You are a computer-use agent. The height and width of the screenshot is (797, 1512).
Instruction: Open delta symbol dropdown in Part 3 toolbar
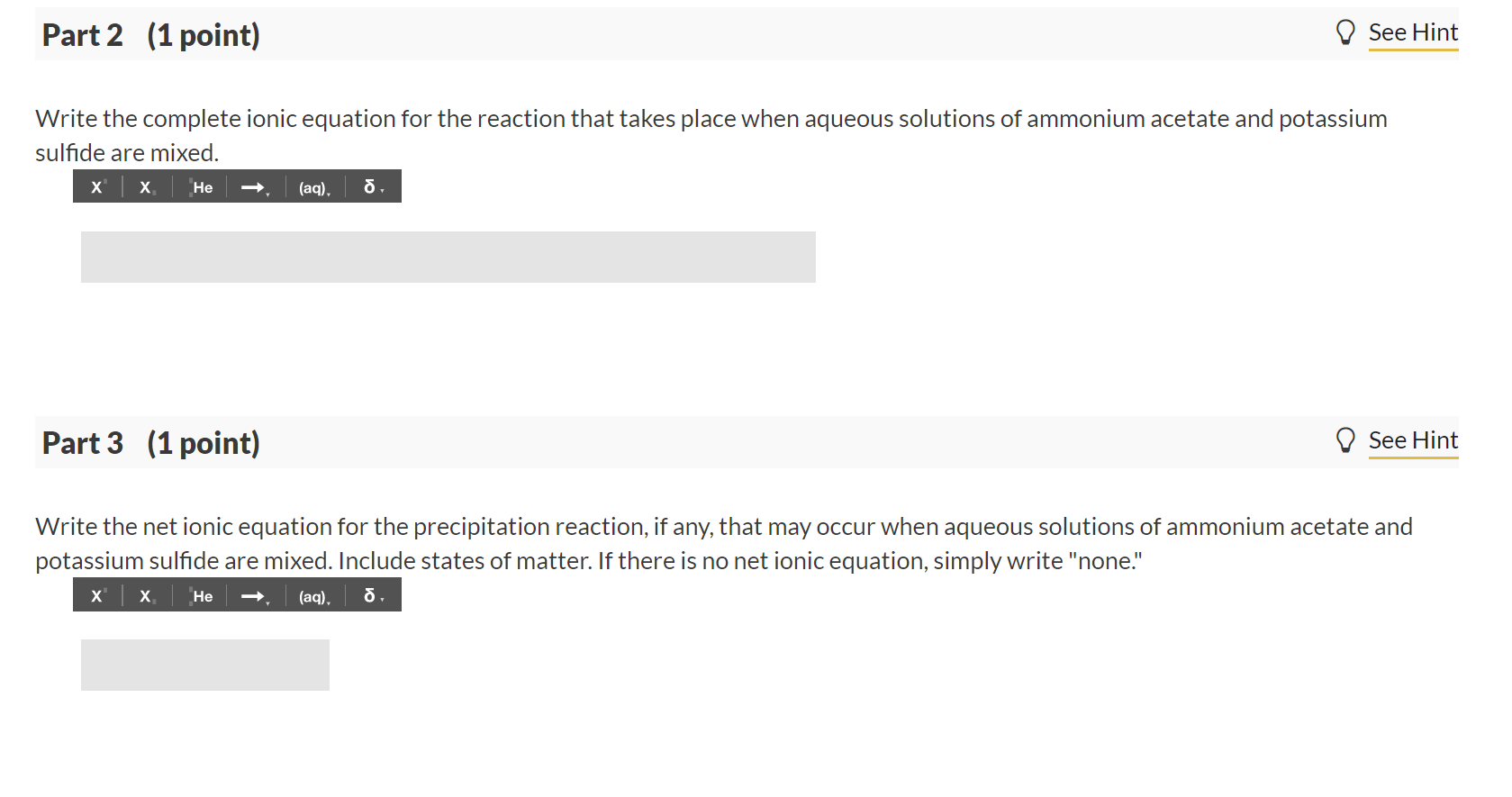coord(373,596)
